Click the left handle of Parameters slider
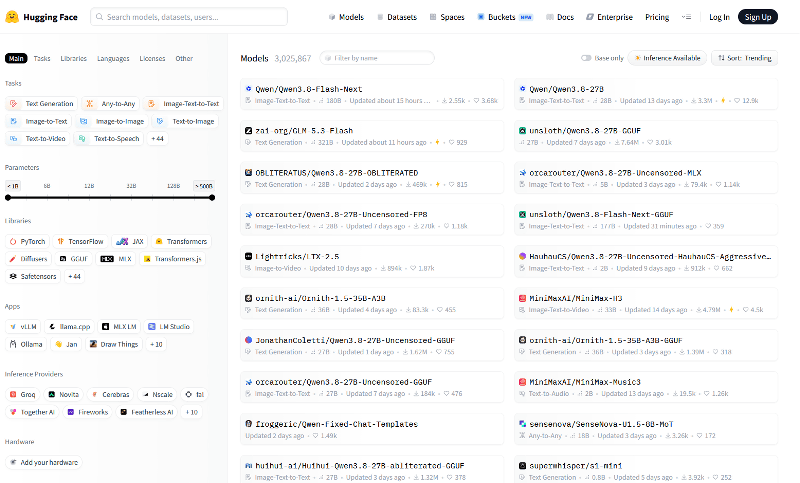Screen dimensions: 800x483 pos(8,197)
